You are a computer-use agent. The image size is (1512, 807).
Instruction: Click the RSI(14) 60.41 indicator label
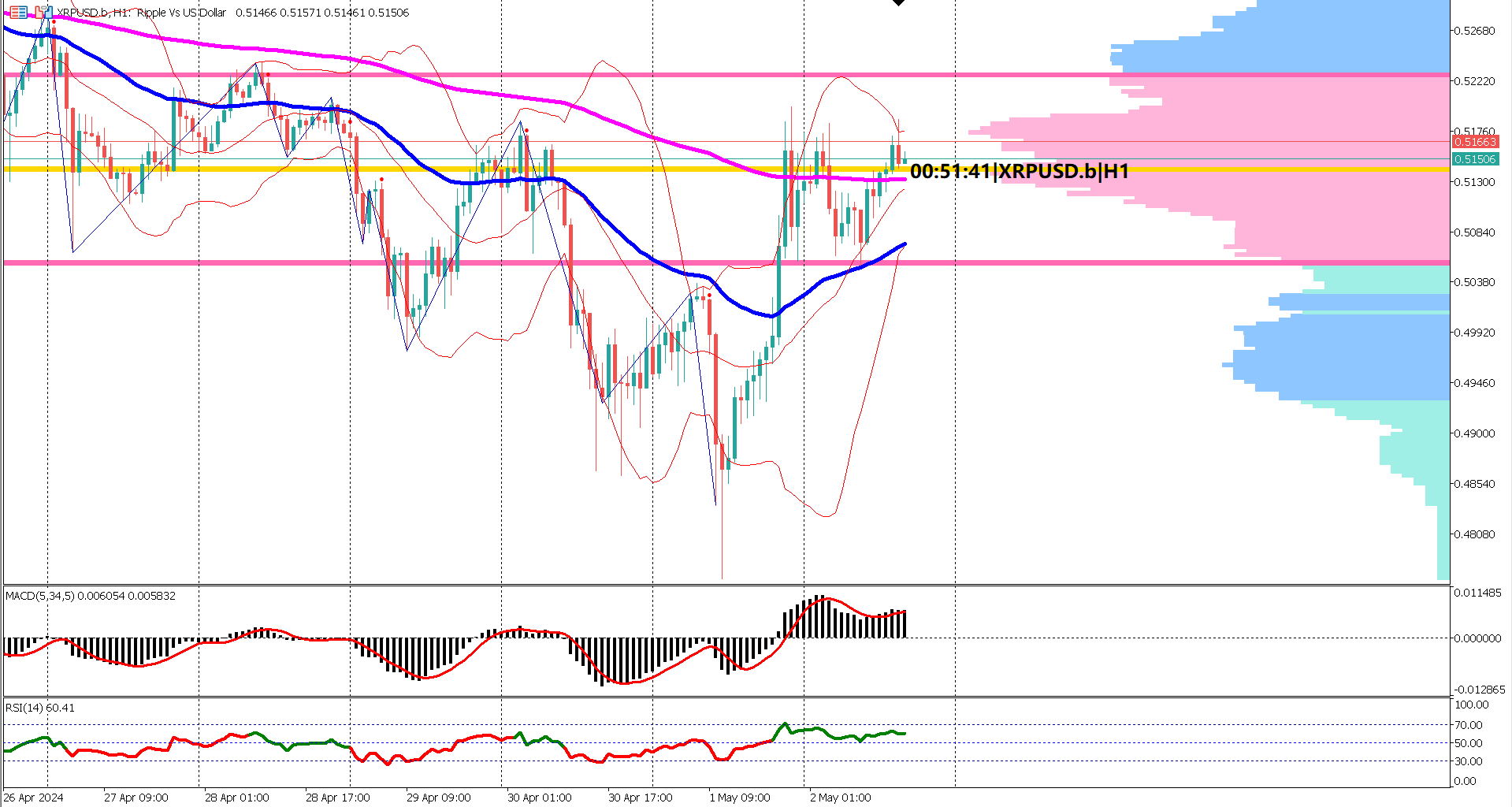38,708
